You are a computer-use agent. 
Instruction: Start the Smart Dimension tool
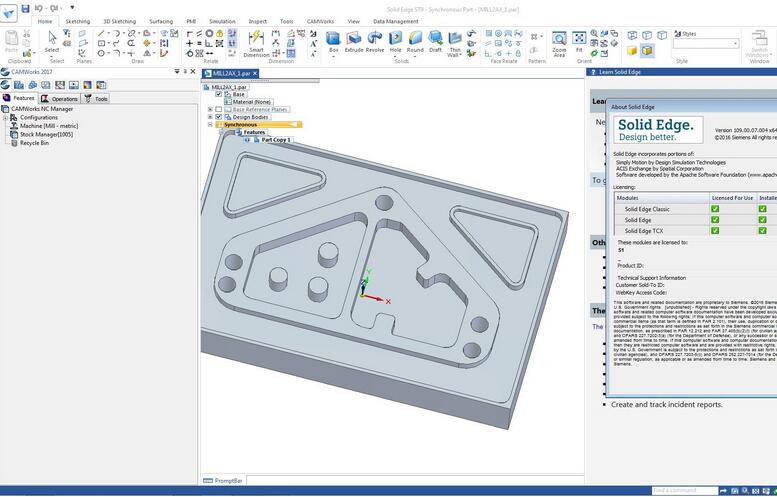(x=256, y=44)
